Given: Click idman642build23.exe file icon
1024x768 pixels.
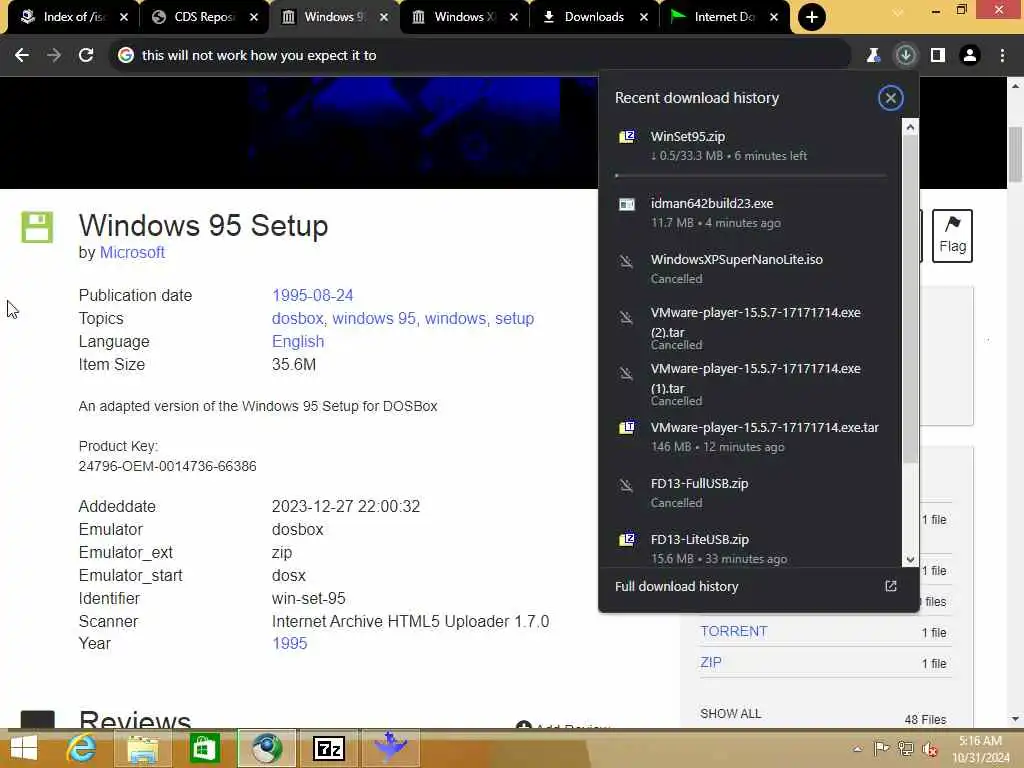Looking at the screenshot, I should pyautogui.click(x=626, y=204).
